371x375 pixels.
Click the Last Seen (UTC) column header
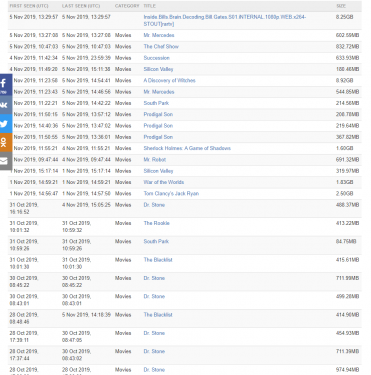point(81,6)
